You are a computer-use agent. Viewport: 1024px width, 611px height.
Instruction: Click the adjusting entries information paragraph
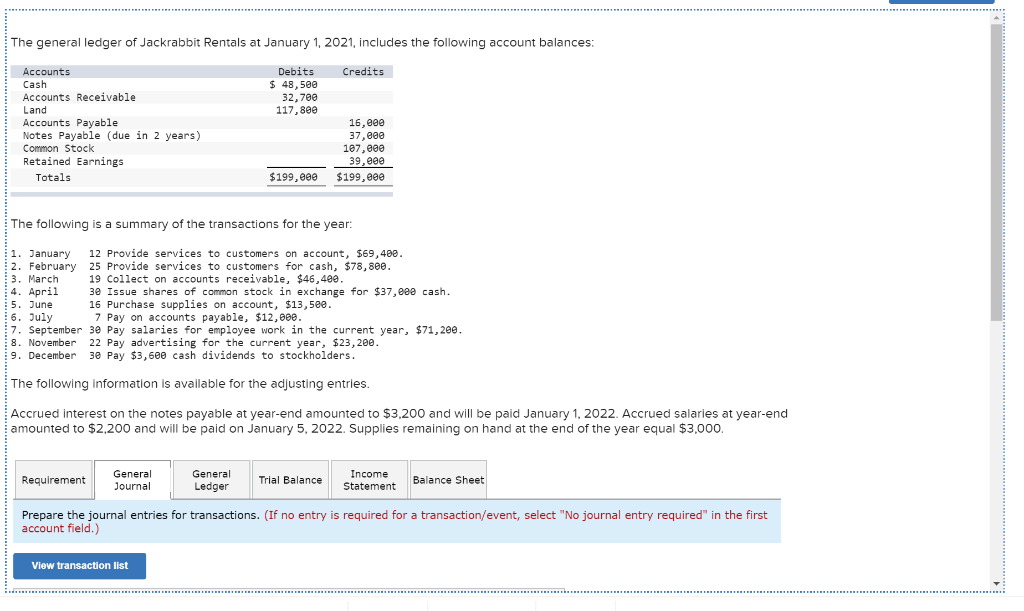click(400, 420)
